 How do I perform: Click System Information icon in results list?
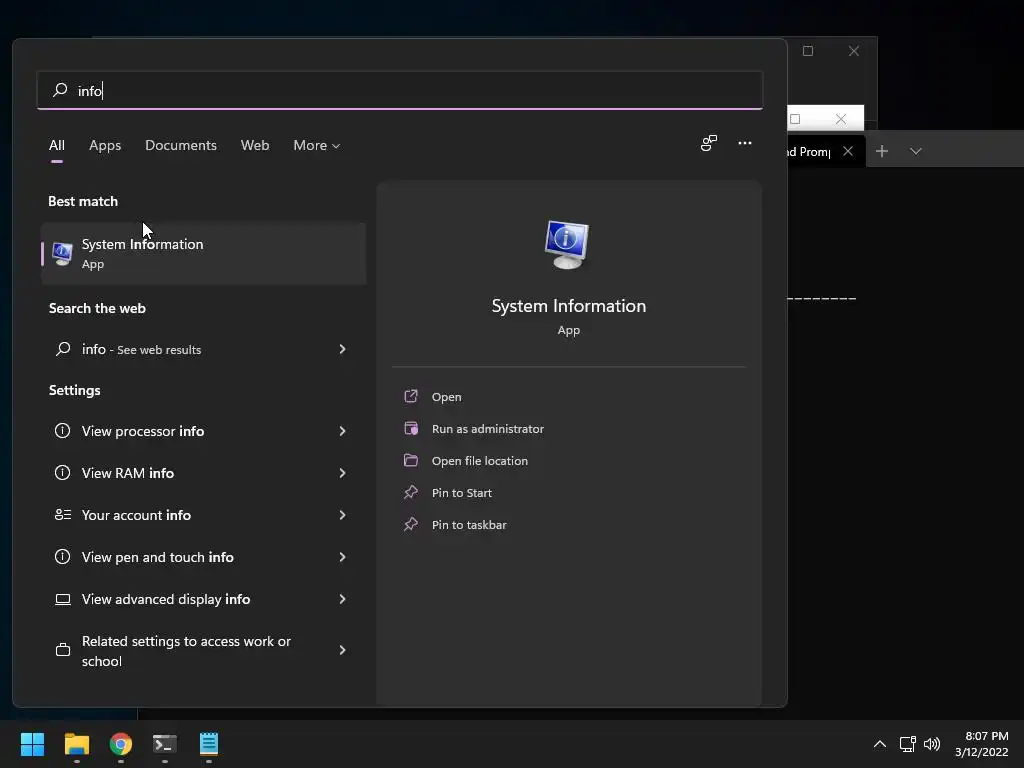point(62,253)
